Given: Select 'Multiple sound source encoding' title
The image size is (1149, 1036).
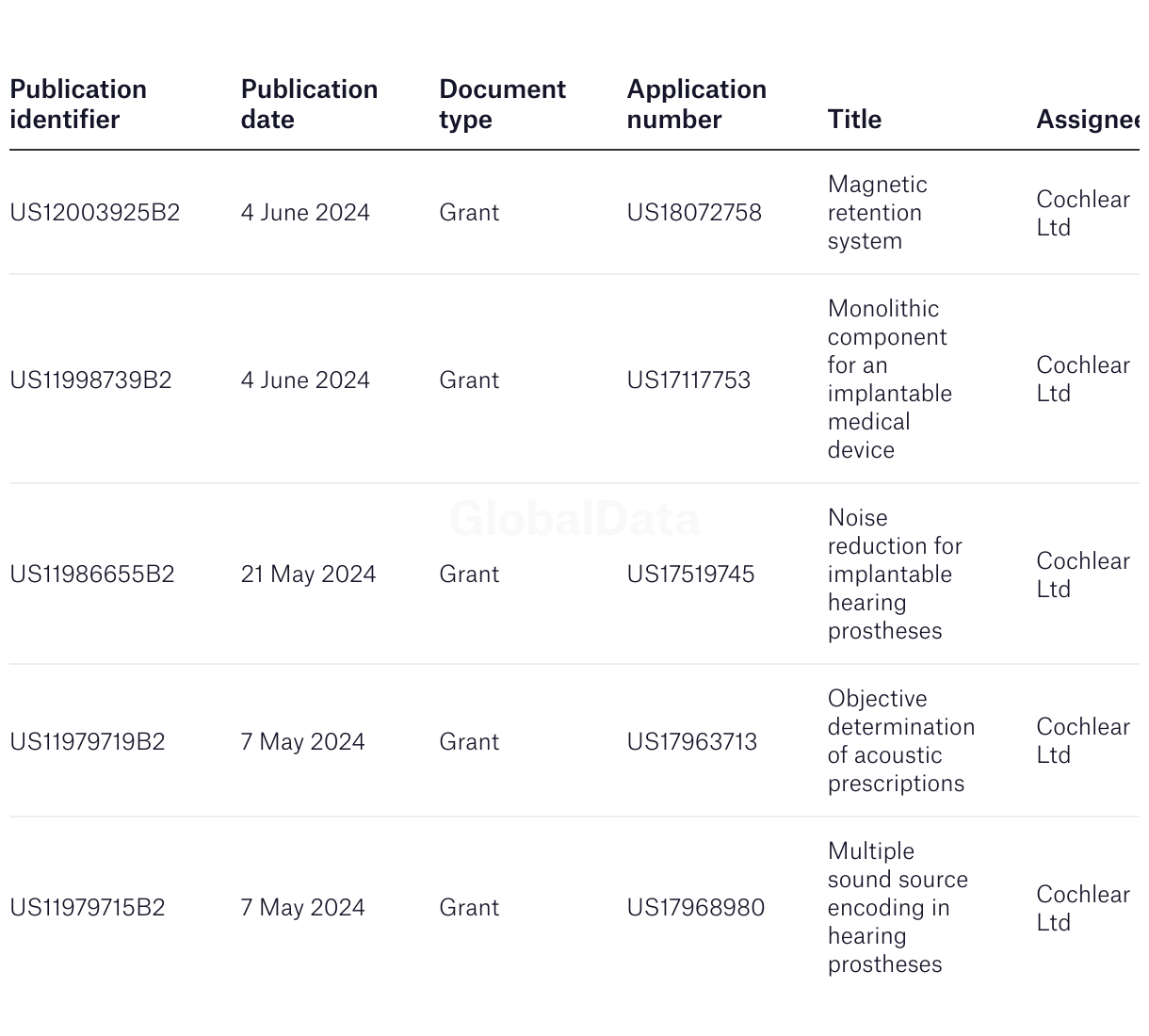Looking at the screenshot, I should [897, 908].
